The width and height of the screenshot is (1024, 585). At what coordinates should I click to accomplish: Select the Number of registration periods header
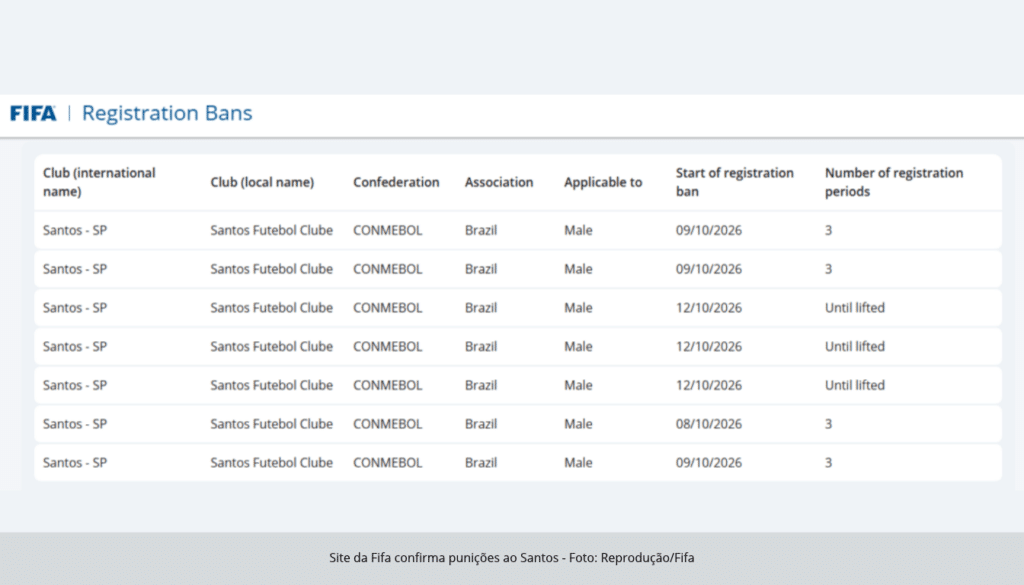(x=894, y=182)
